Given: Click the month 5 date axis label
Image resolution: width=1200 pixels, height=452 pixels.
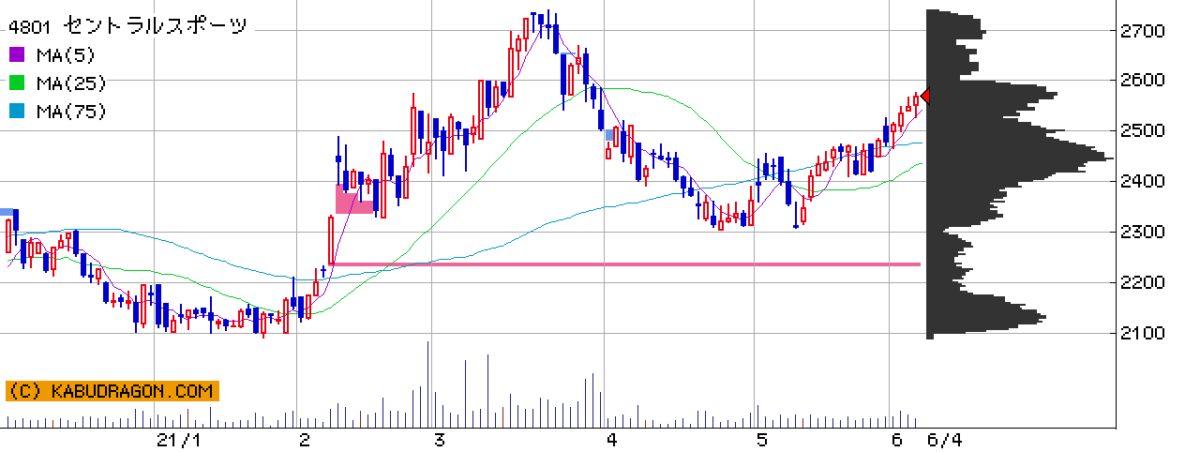Looking at the screenshot, I should 762,441.
